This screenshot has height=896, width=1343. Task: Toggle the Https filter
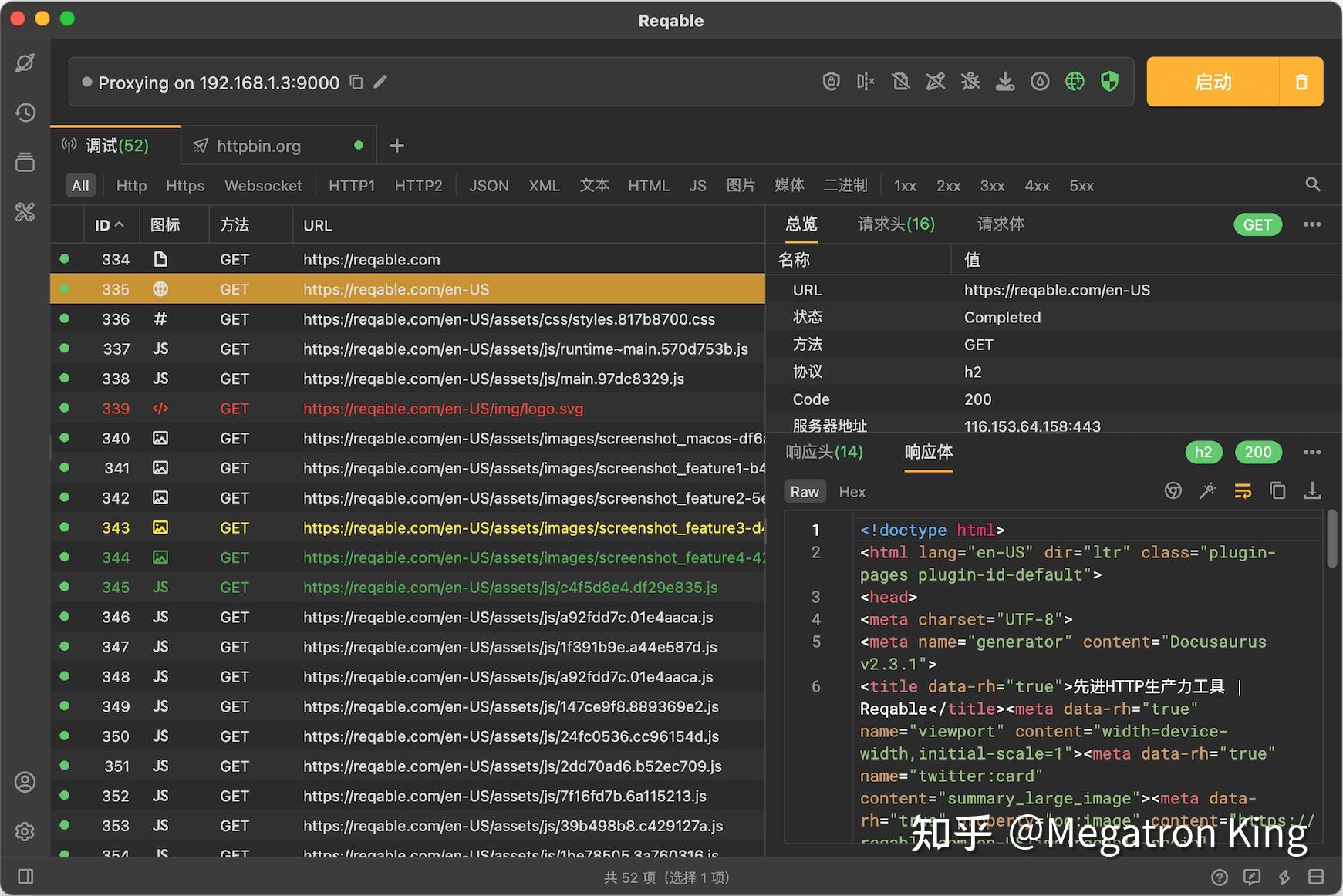point(185,185)
